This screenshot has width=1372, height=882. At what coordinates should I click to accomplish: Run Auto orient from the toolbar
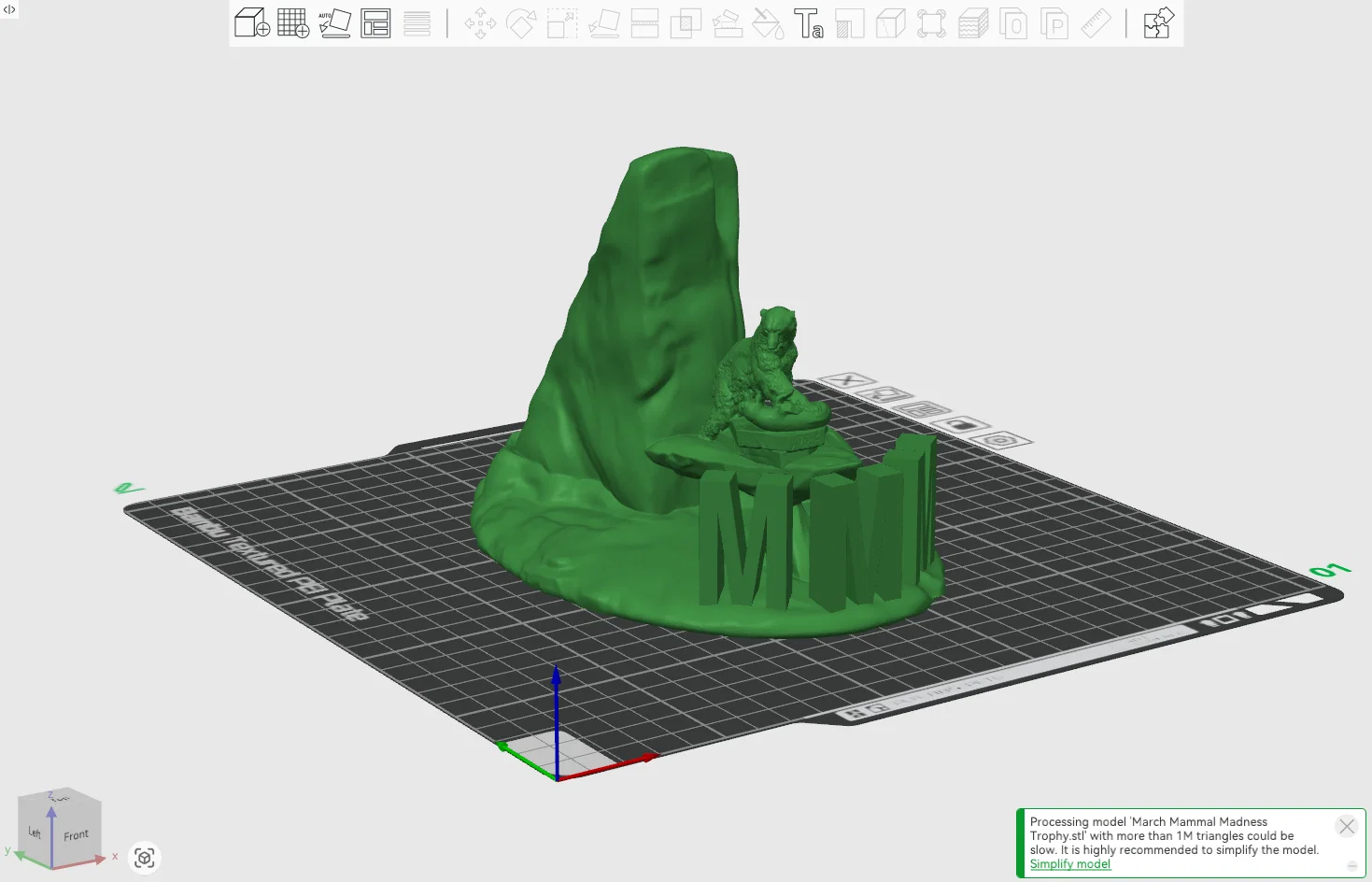click(334, 22)
